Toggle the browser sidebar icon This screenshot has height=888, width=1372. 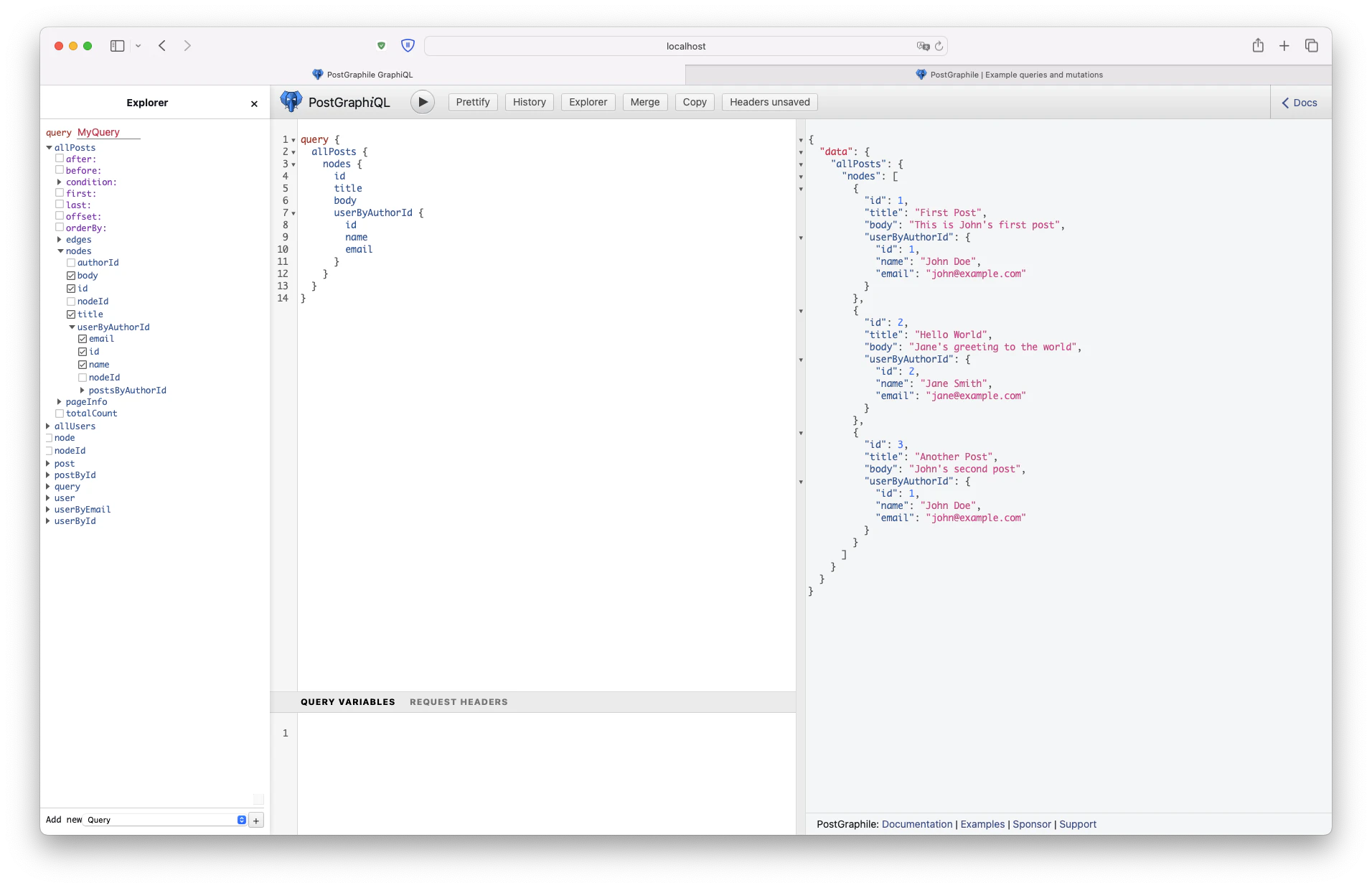[117, 45]
